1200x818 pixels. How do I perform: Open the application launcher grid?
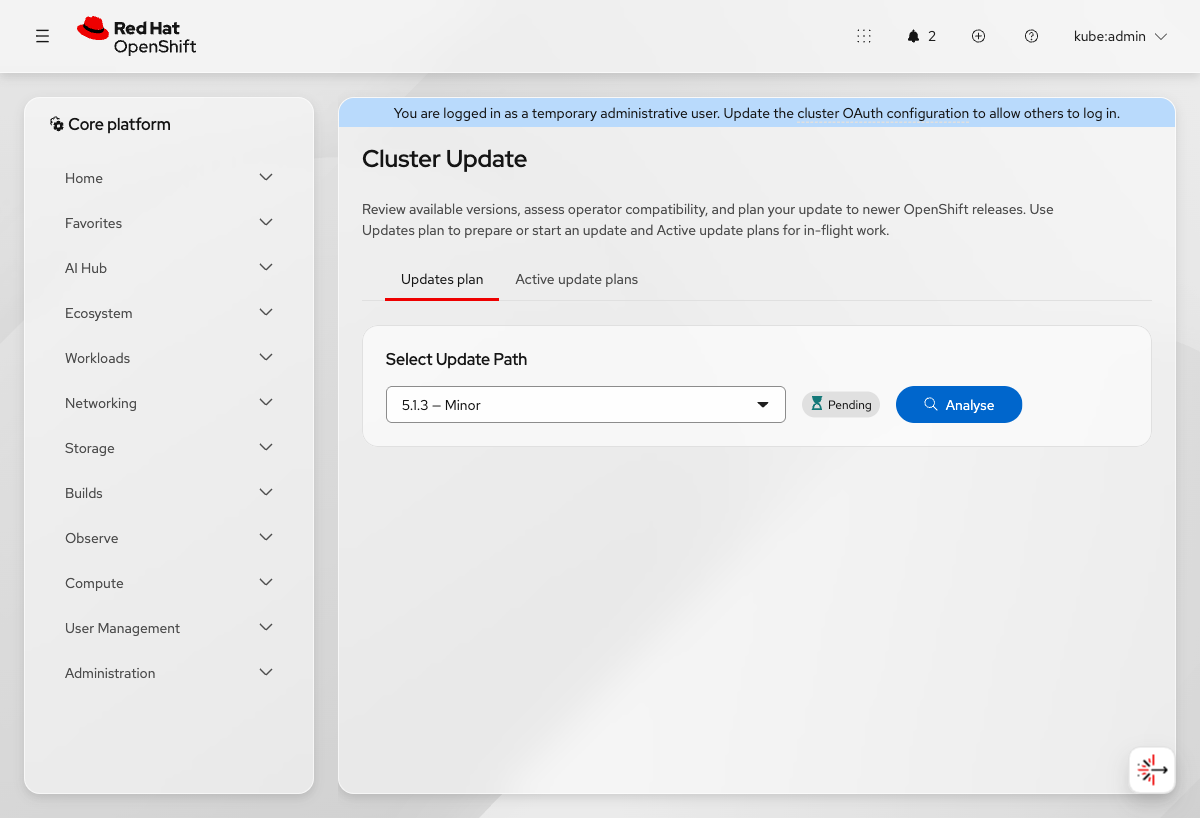[864, 36]
